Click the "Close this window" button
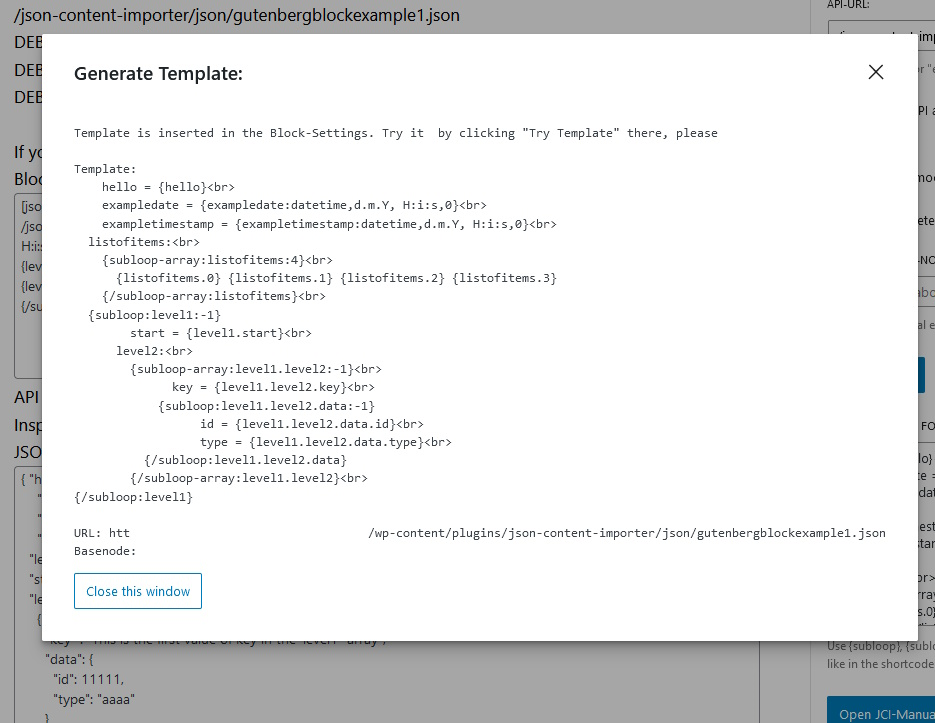 (x=138, y=591)
